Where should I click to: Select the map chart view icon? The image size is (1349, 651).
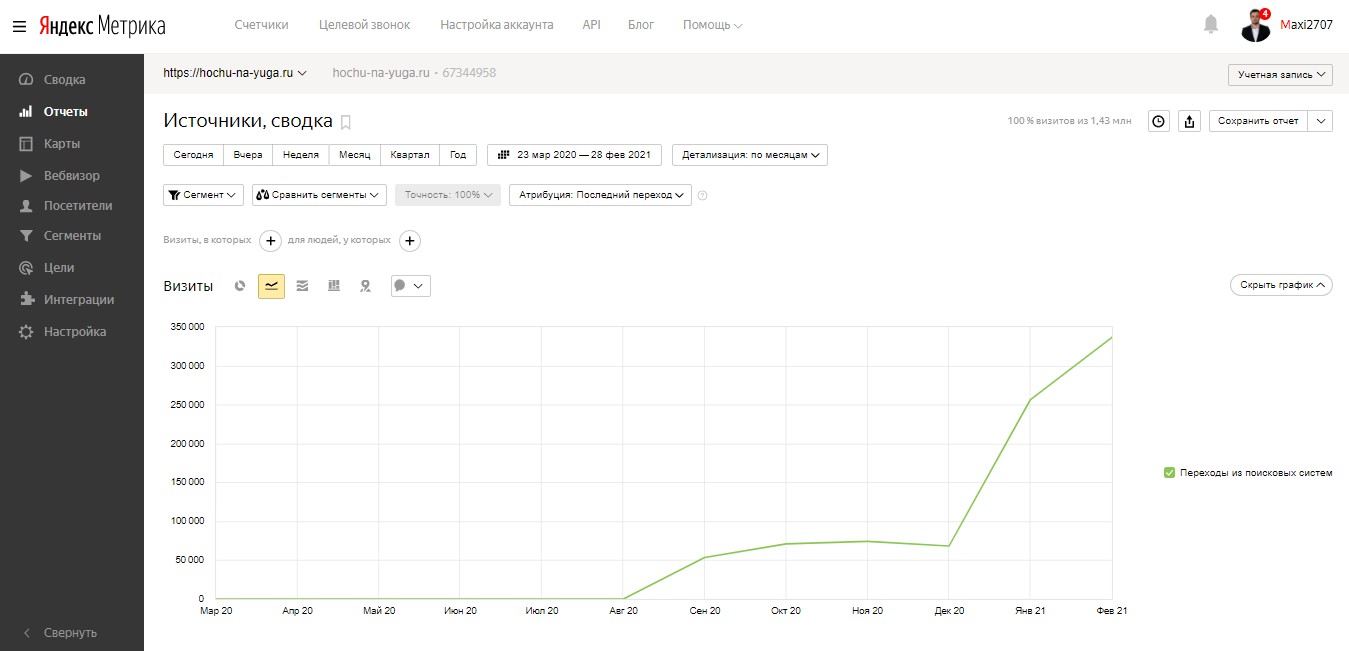click(366, 286)
